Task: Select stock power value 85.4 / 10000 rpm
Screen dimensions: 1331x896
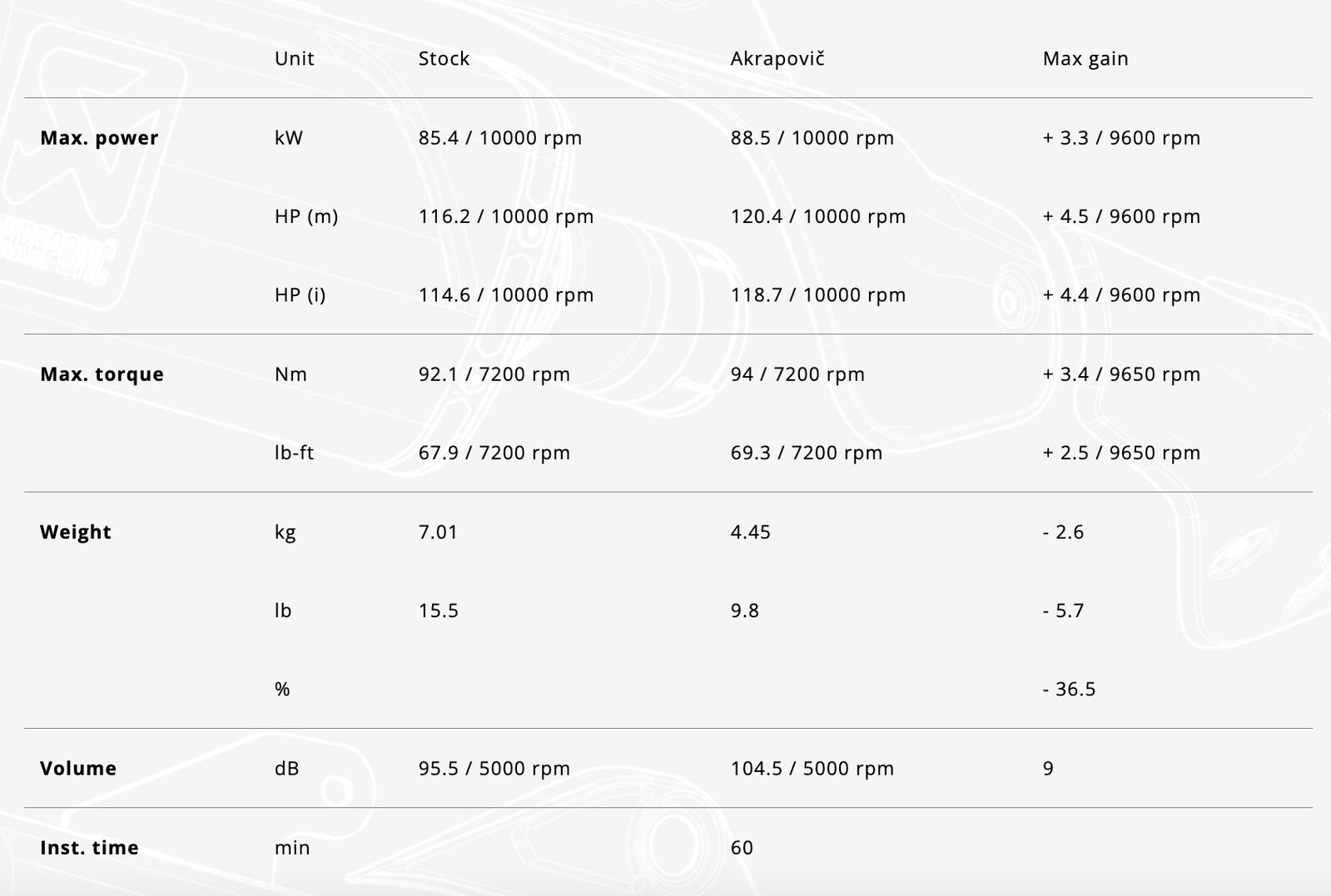Action: pyautogui.click(x=500, y=138)
